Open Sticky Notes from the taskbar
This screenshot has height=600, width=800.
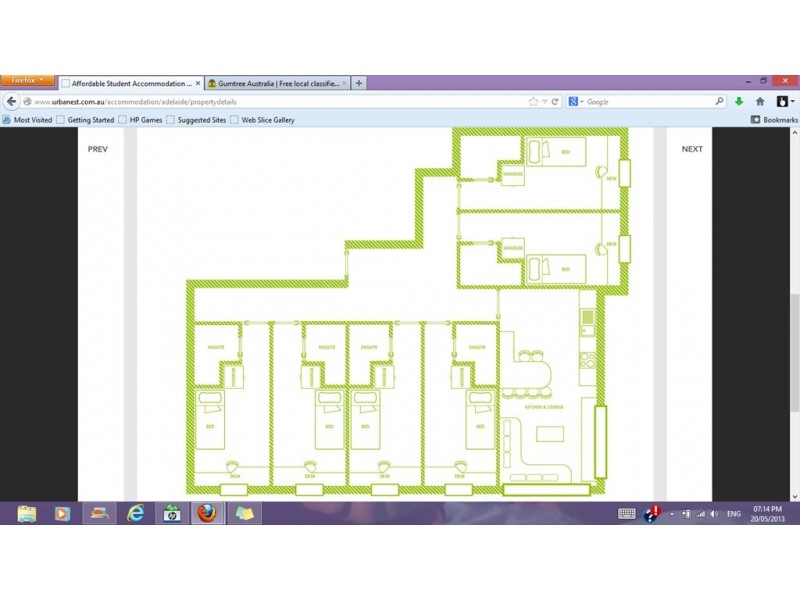244,513
